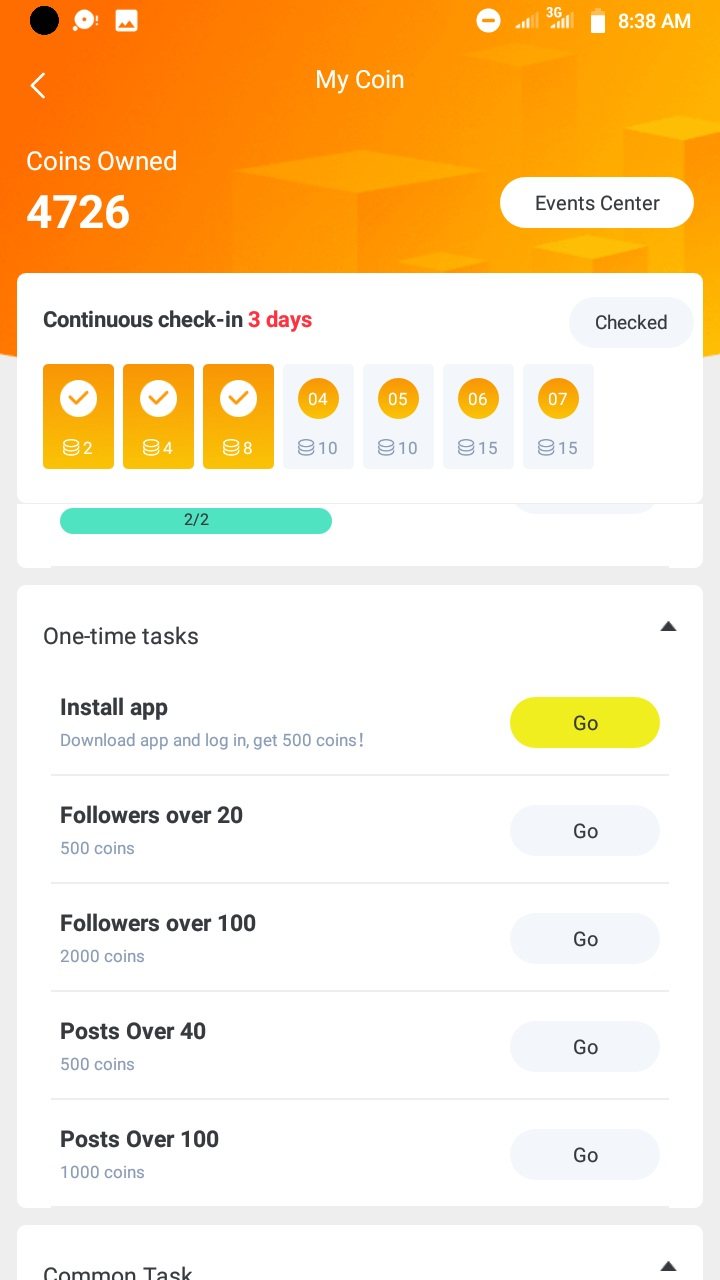Tap the day 04 coin icon
The height and width of the screenshot is (1280, 720).
point(318,399)
